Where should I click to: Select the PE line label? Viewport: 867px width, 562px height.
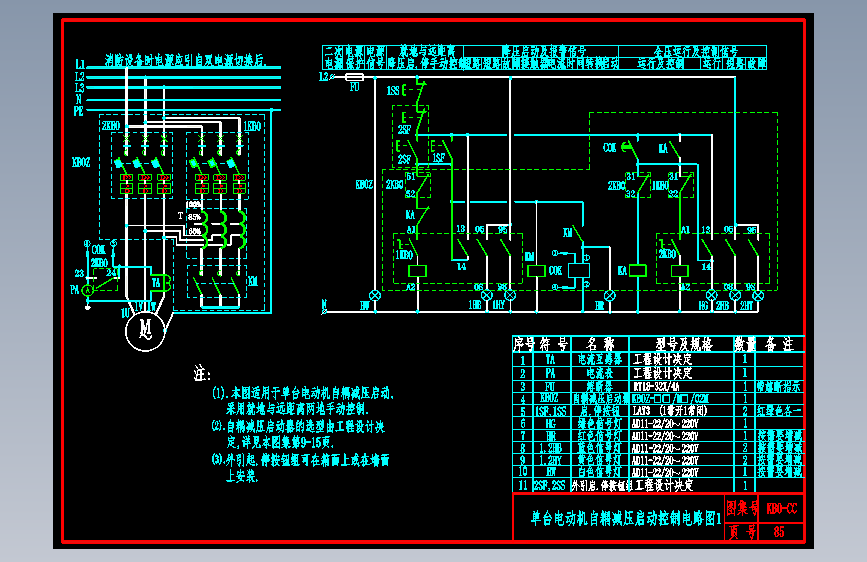pos(79,111)
